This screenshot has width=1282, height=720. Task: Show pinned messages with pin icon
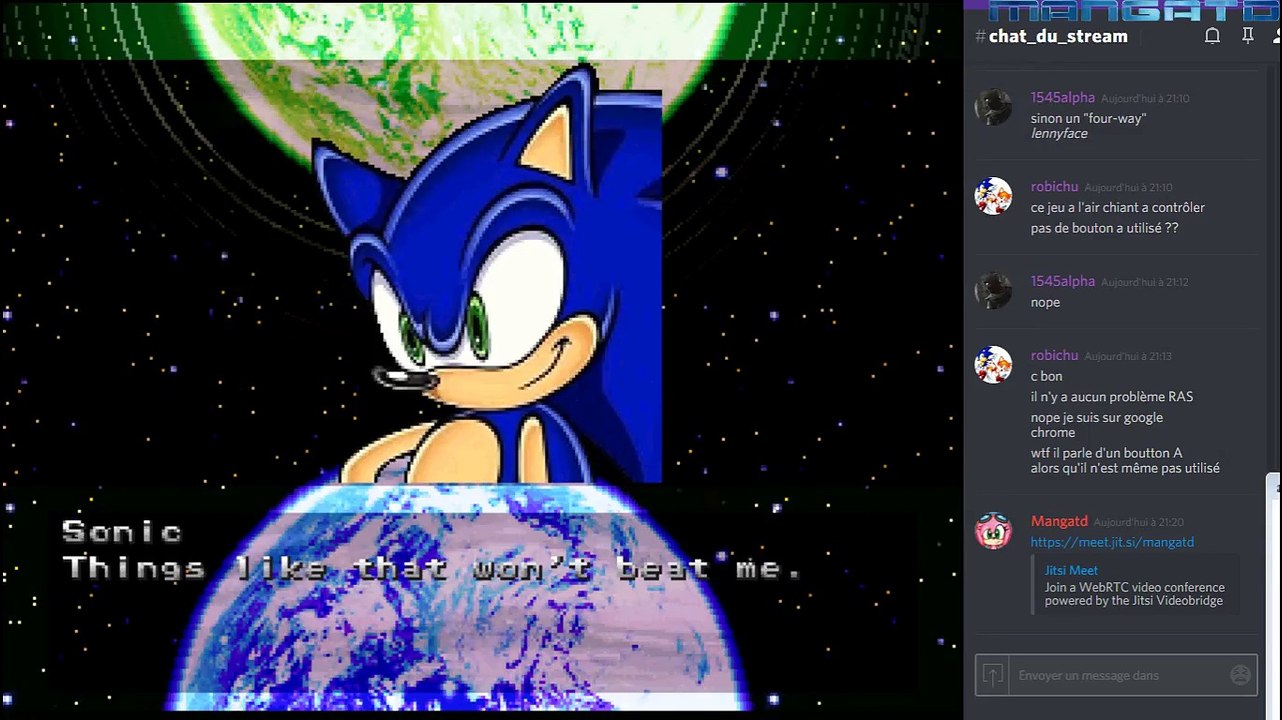pyautogui.click(x=1247, y=36)
